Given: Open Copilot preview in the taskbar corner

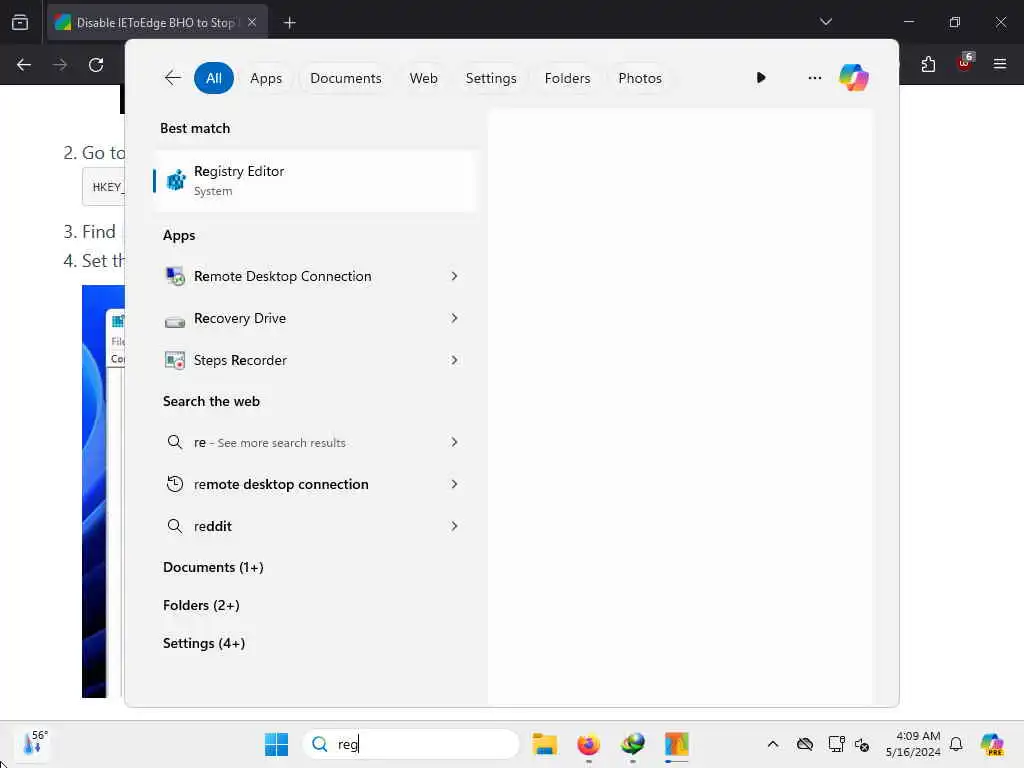Looking at the screenshot, I should click(992, 744).
